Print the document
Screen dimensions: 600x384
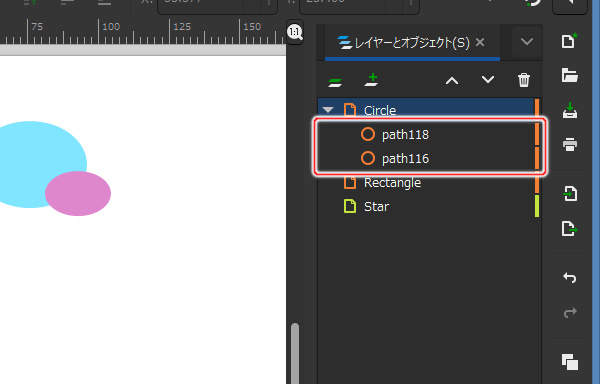(570, 145)
